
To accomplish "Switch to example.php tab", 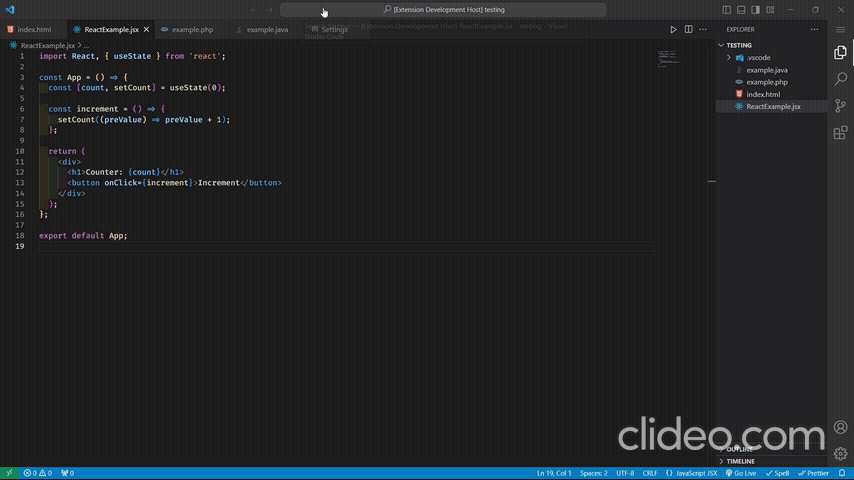I will pos(192,29).
